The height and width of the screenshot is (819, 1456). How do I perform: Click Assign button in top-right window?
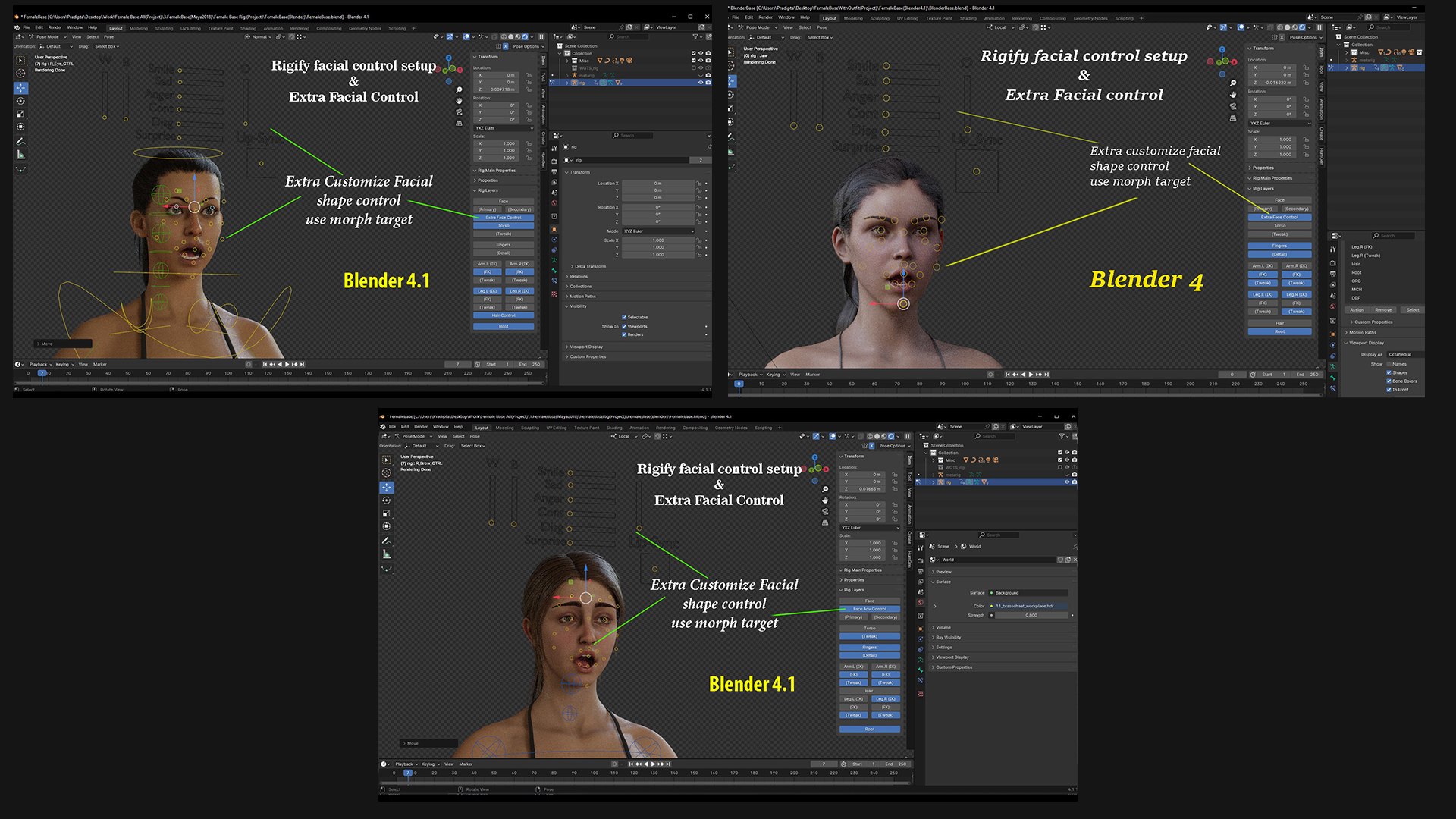coord(1357,309)
